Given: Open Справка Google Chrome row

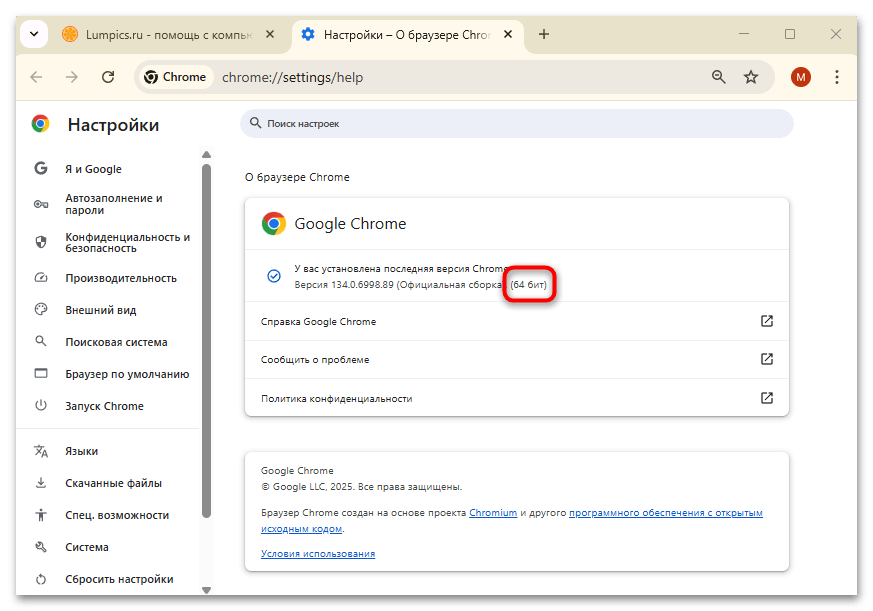Looking at the screenshot, I should 517,321.
